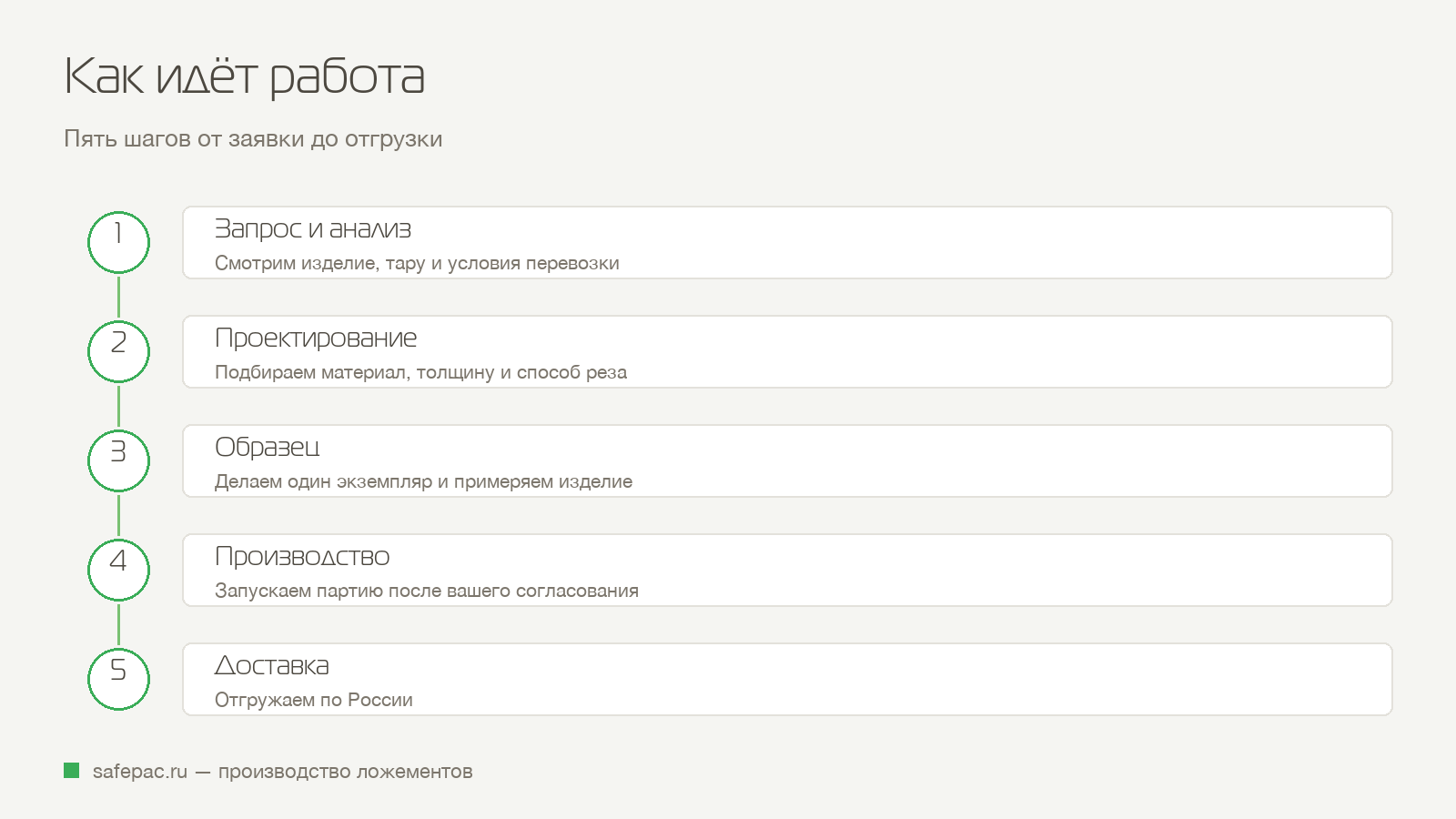Click the step 1 number circle
The image size is (1456, 819).
point(118,242)
